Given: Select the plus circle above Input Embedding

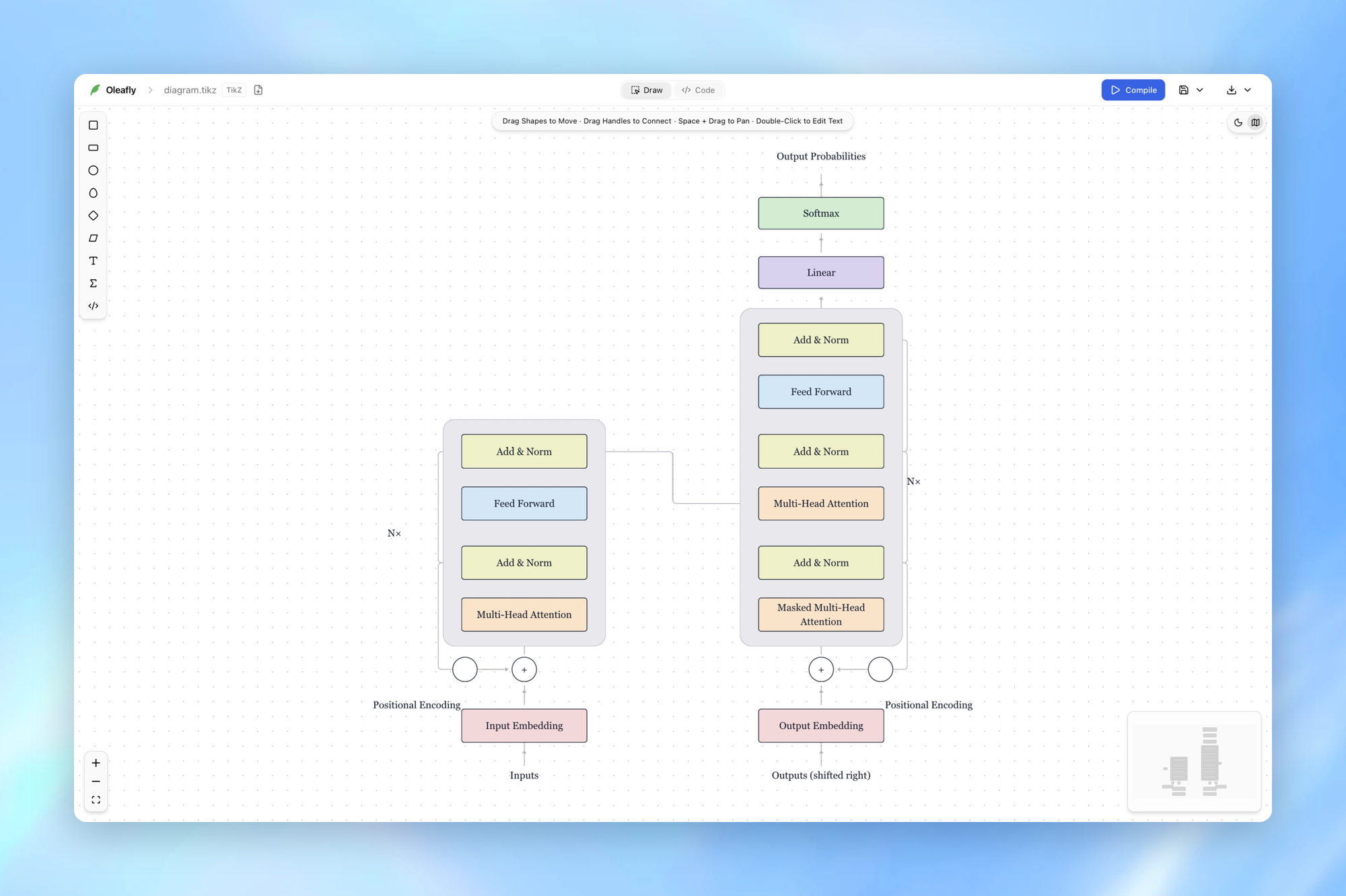Looking at the screenshot, I should (524, 670).
